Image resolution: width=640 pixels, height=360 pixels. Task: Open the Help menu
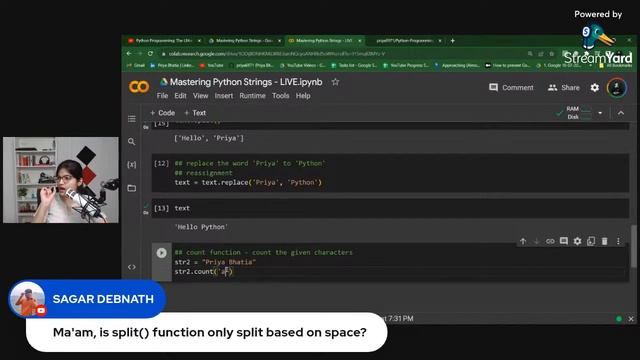[x=303, y=96]
